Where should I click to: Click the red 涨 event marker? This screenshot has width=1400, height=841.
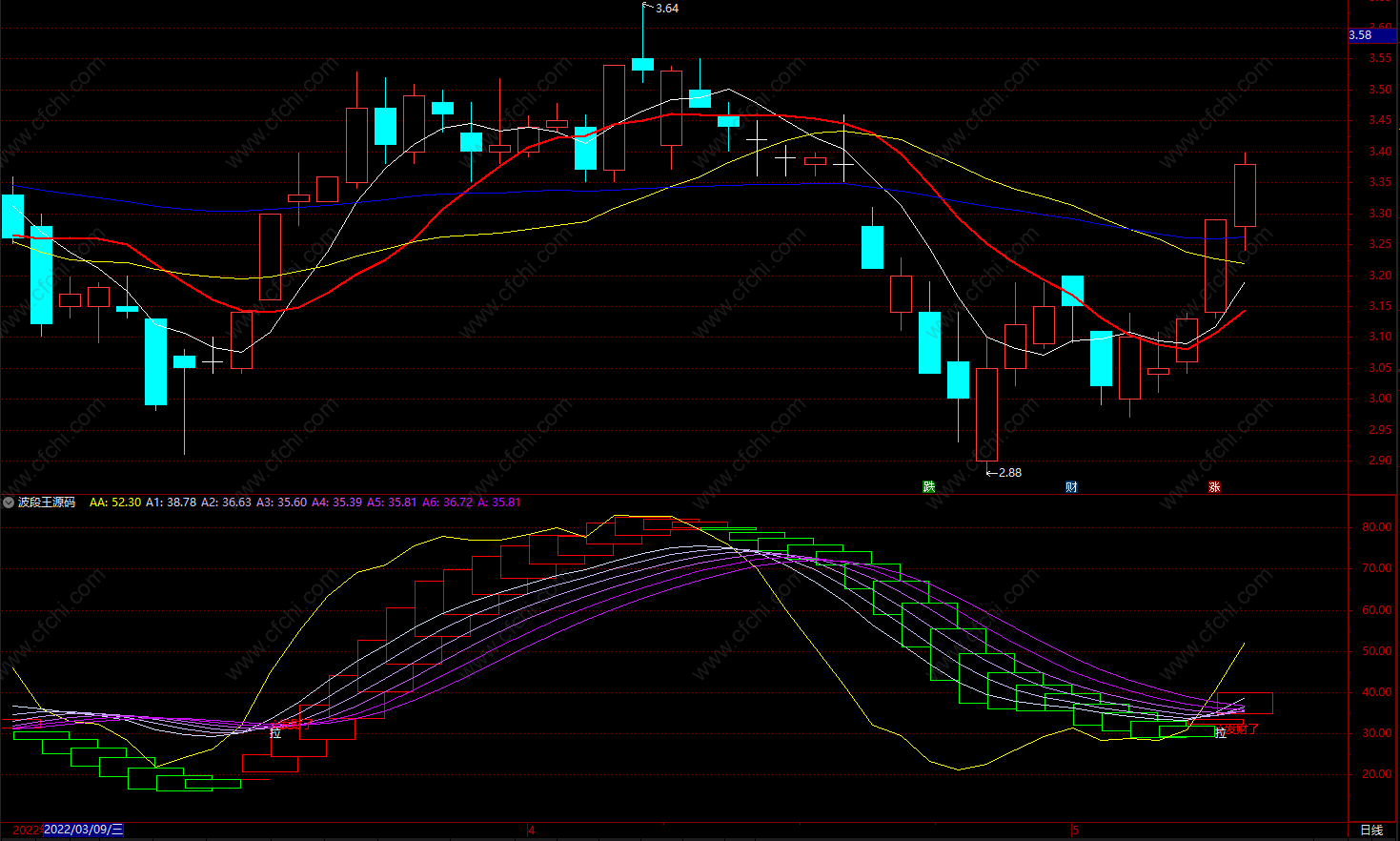(1214, 487)
